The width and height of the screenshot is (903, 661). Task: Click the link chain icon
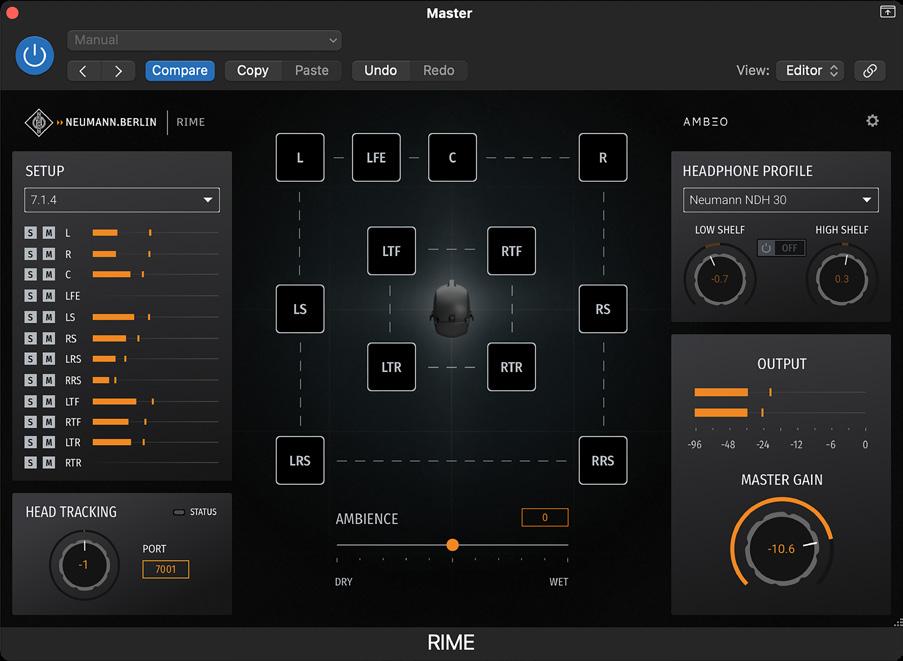click(870, 71)
